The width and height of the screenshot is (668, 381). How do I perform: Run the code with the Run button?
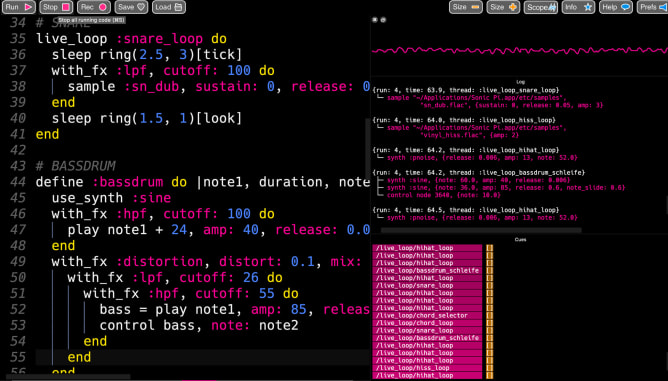coord(18,7)
